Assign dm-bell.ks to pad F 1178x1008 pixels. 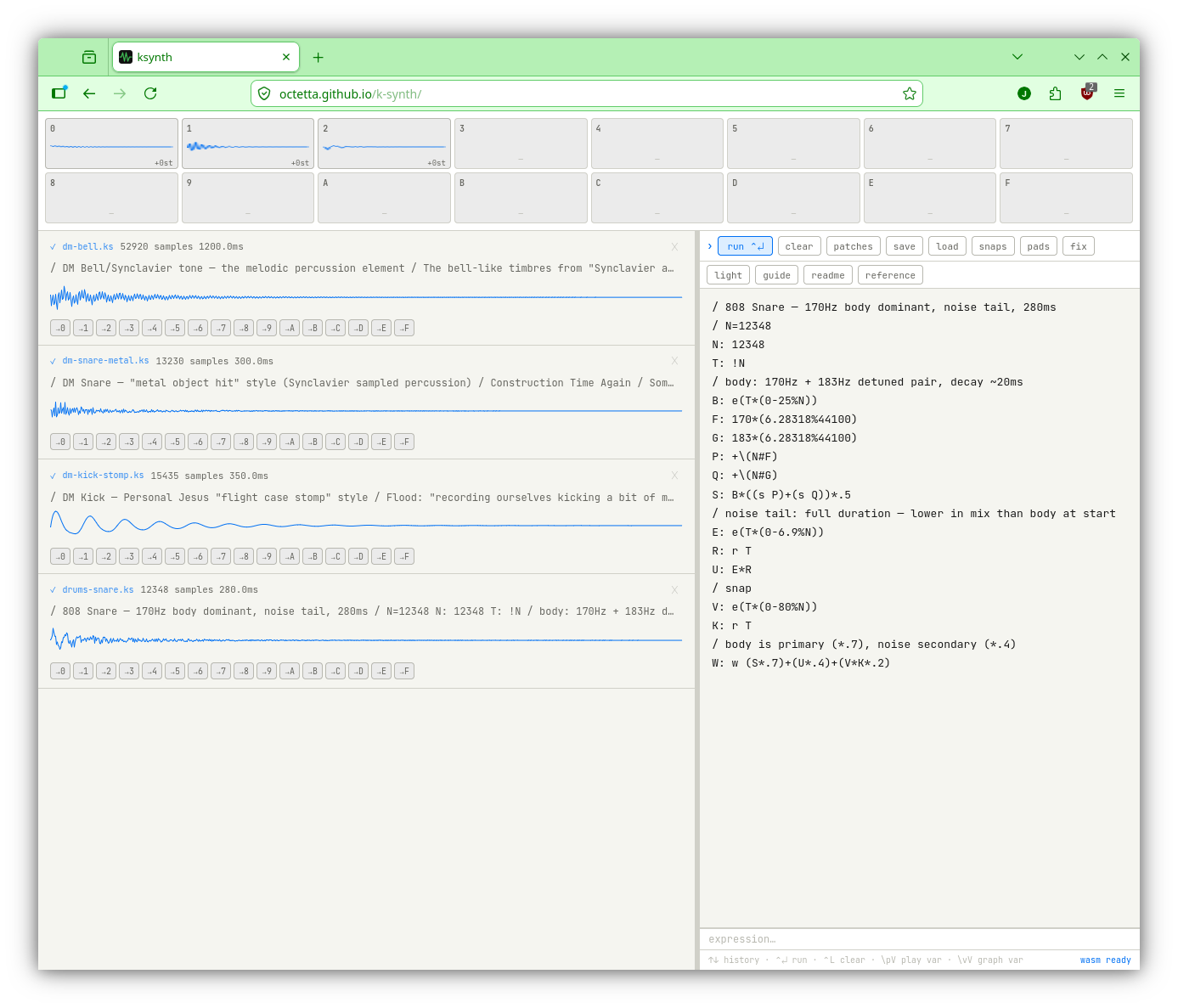pyautogui.click(x=404, y=328)
